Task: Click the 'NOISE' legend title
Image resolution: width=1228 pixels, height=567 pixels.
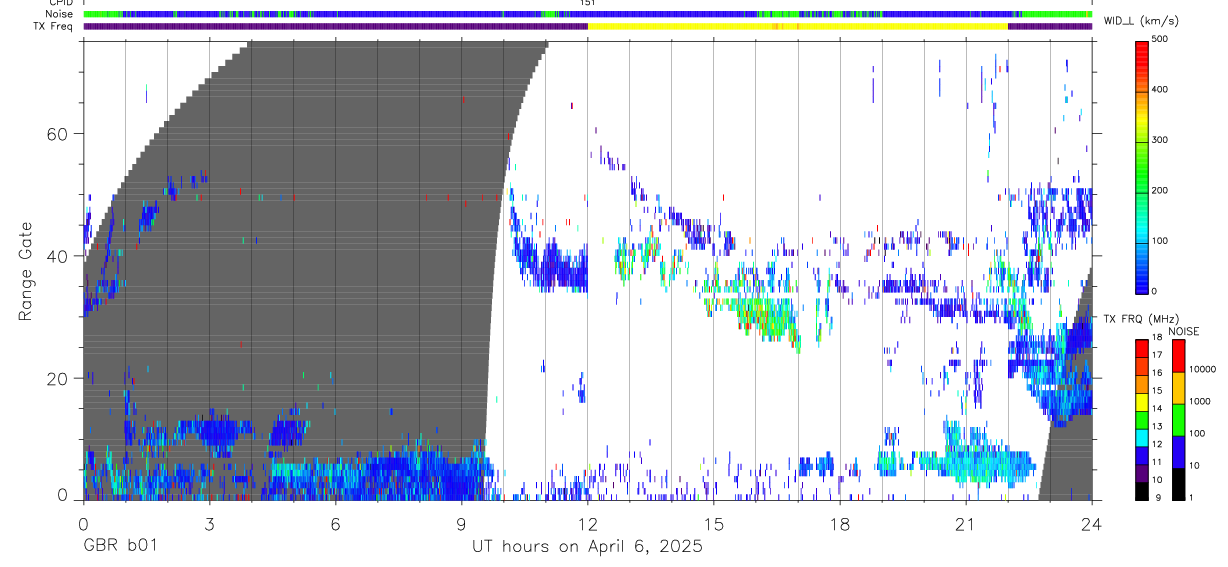Action: 1184,331
